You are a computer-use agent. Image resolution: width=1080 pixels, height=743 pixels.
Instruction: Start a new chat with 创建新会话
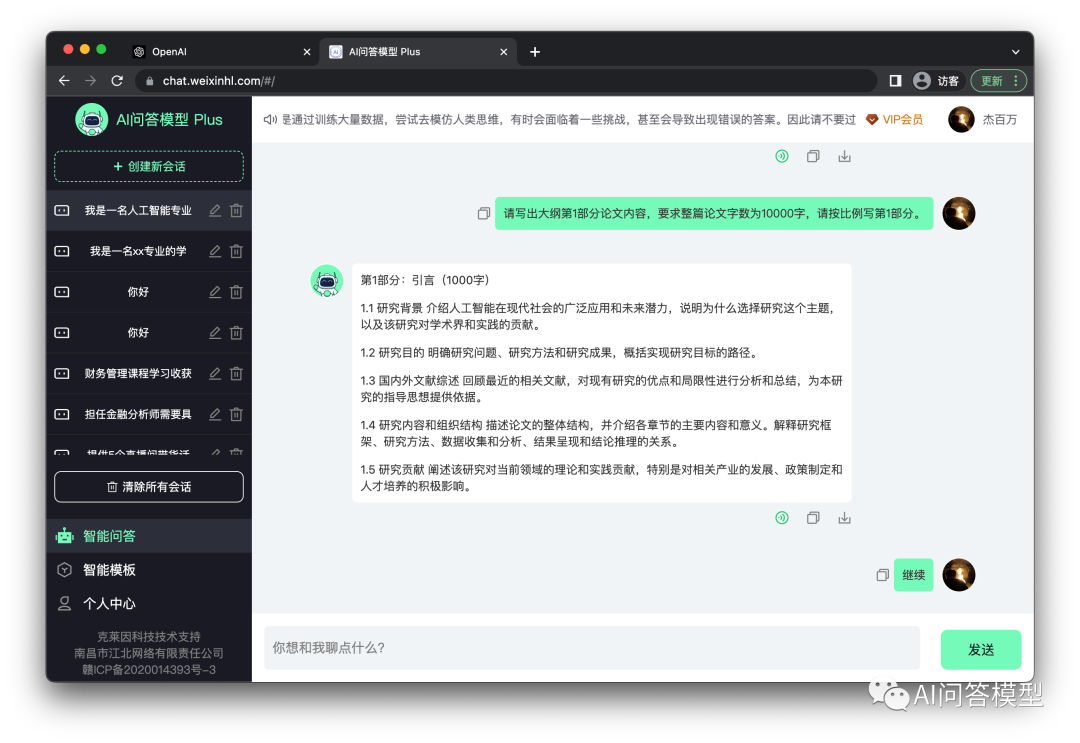(148, 167)
